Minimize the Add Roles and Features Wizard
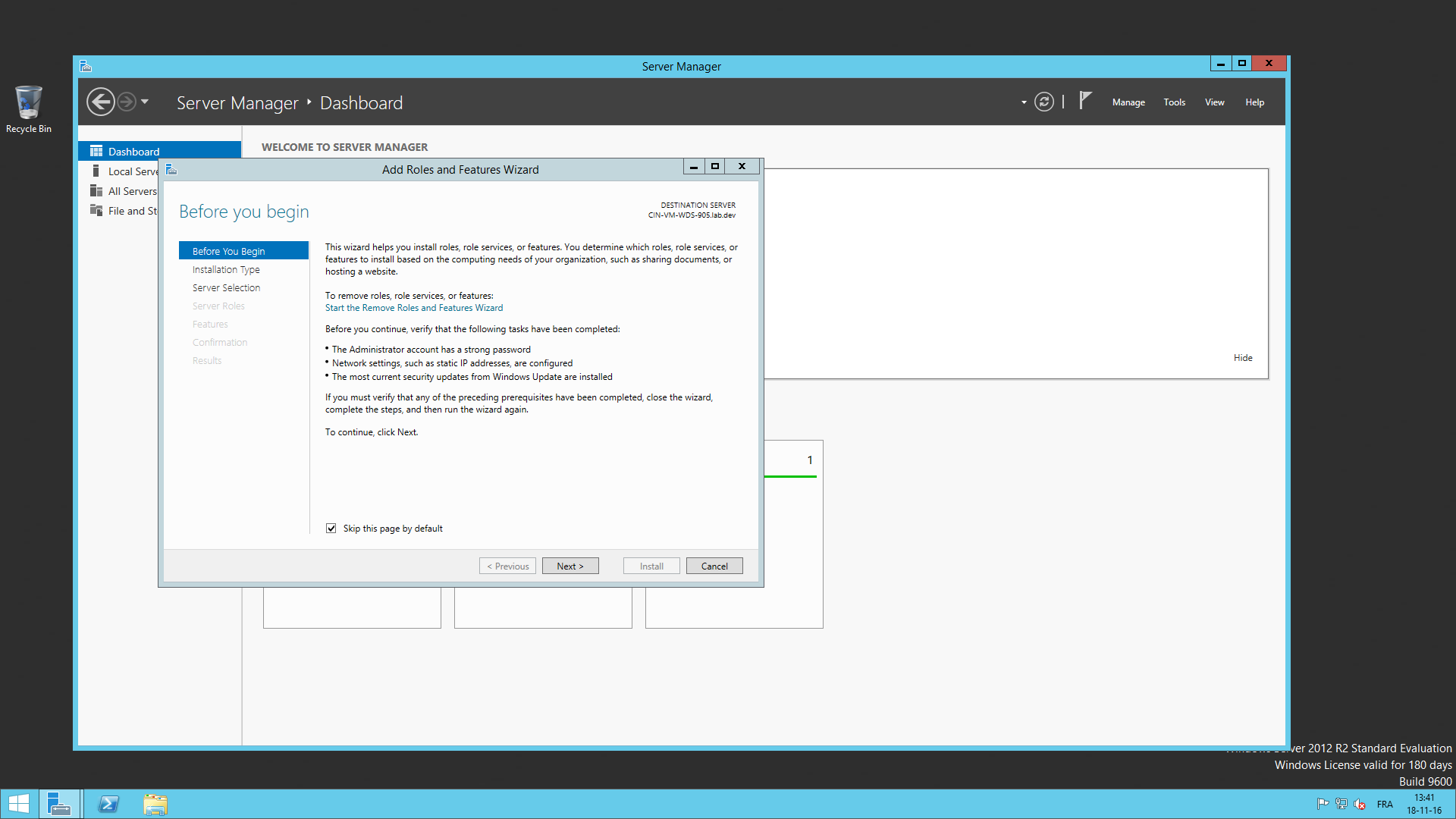 (694, 166)
